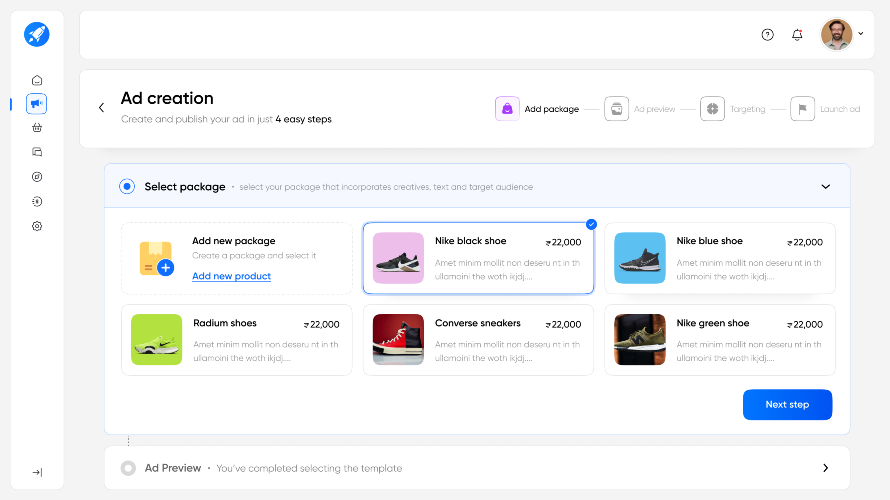Open notifications bell icon
Image resolution: width=890 pixels, height=500 pixels.
797,35
